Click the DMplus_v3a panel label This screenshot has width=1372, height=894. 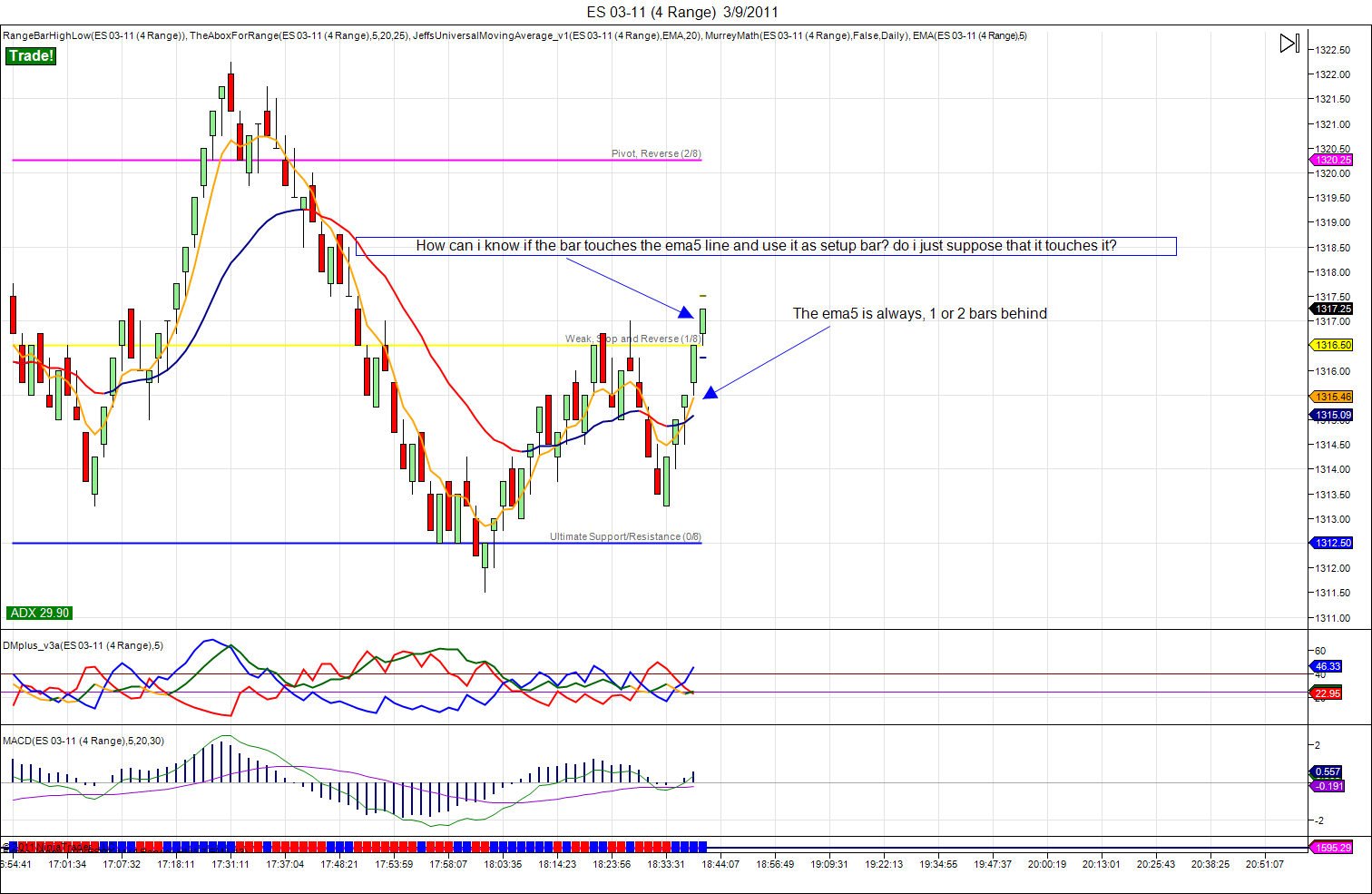click(x=83, y=645)
